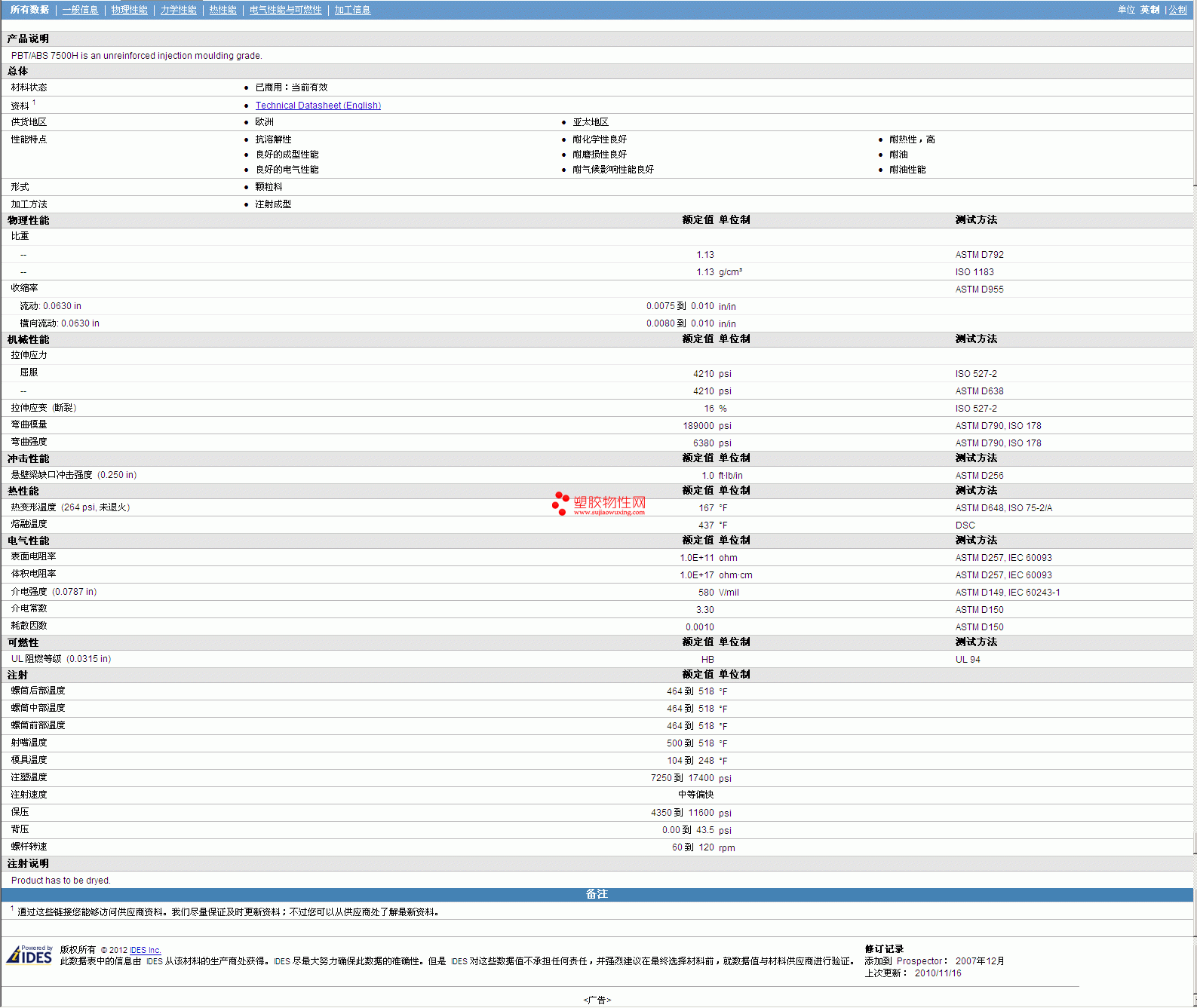Click the Powered by IDES logo
This screenshot has height=1008, width=1197.
click(30, 955)
